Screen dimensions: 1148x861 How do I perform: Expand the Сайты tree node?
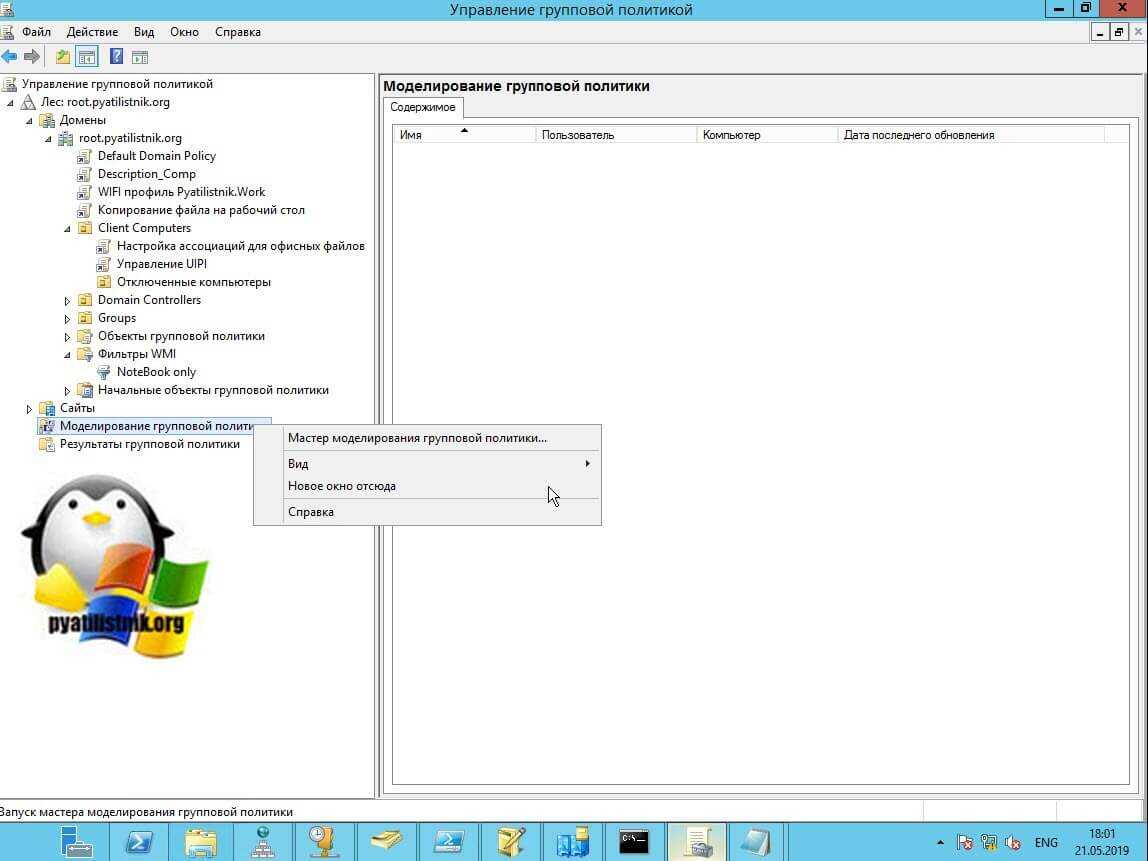pos(29,408)
